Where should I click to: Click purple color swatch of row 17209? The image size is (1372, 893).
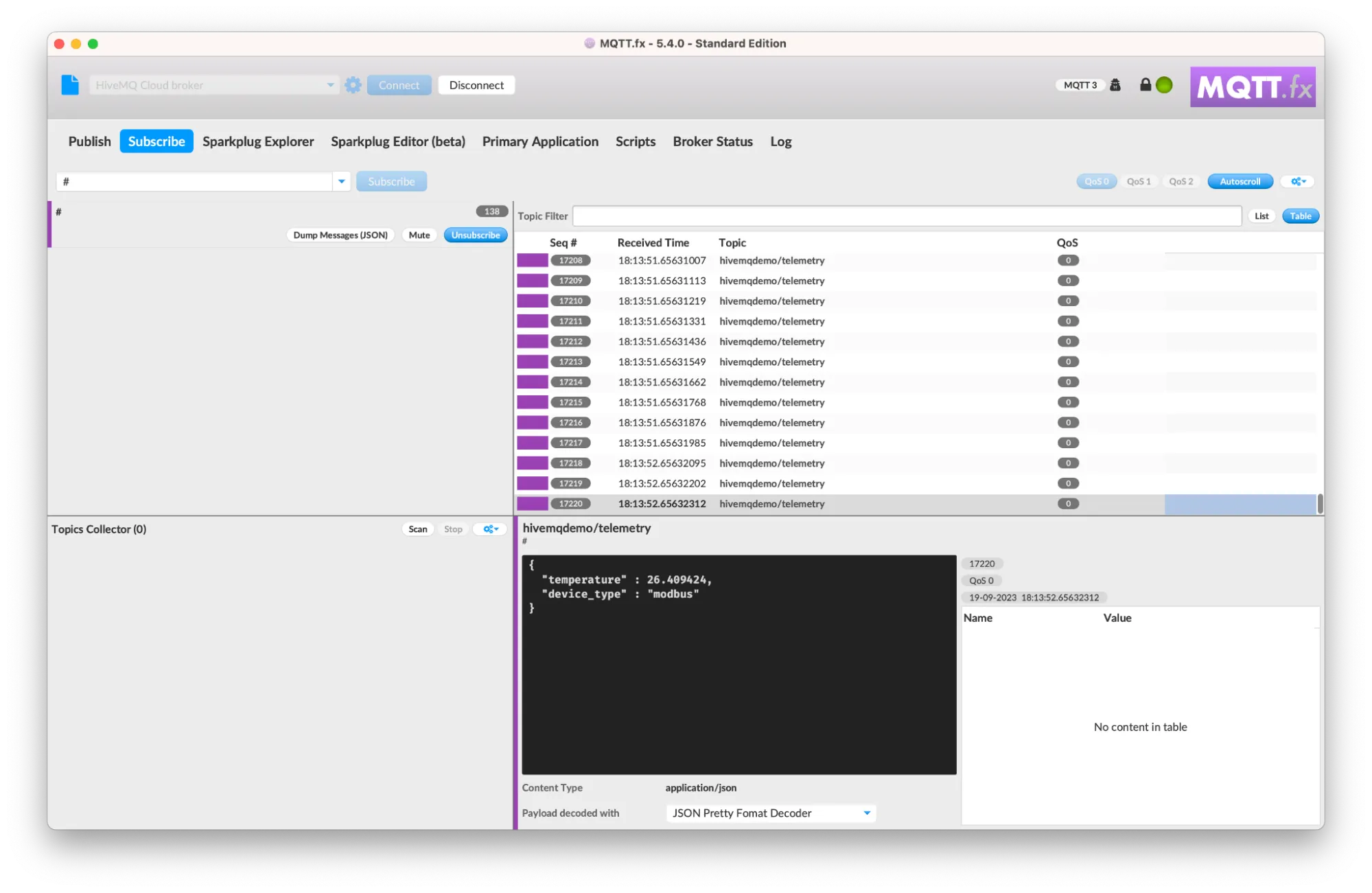(532, 281)
